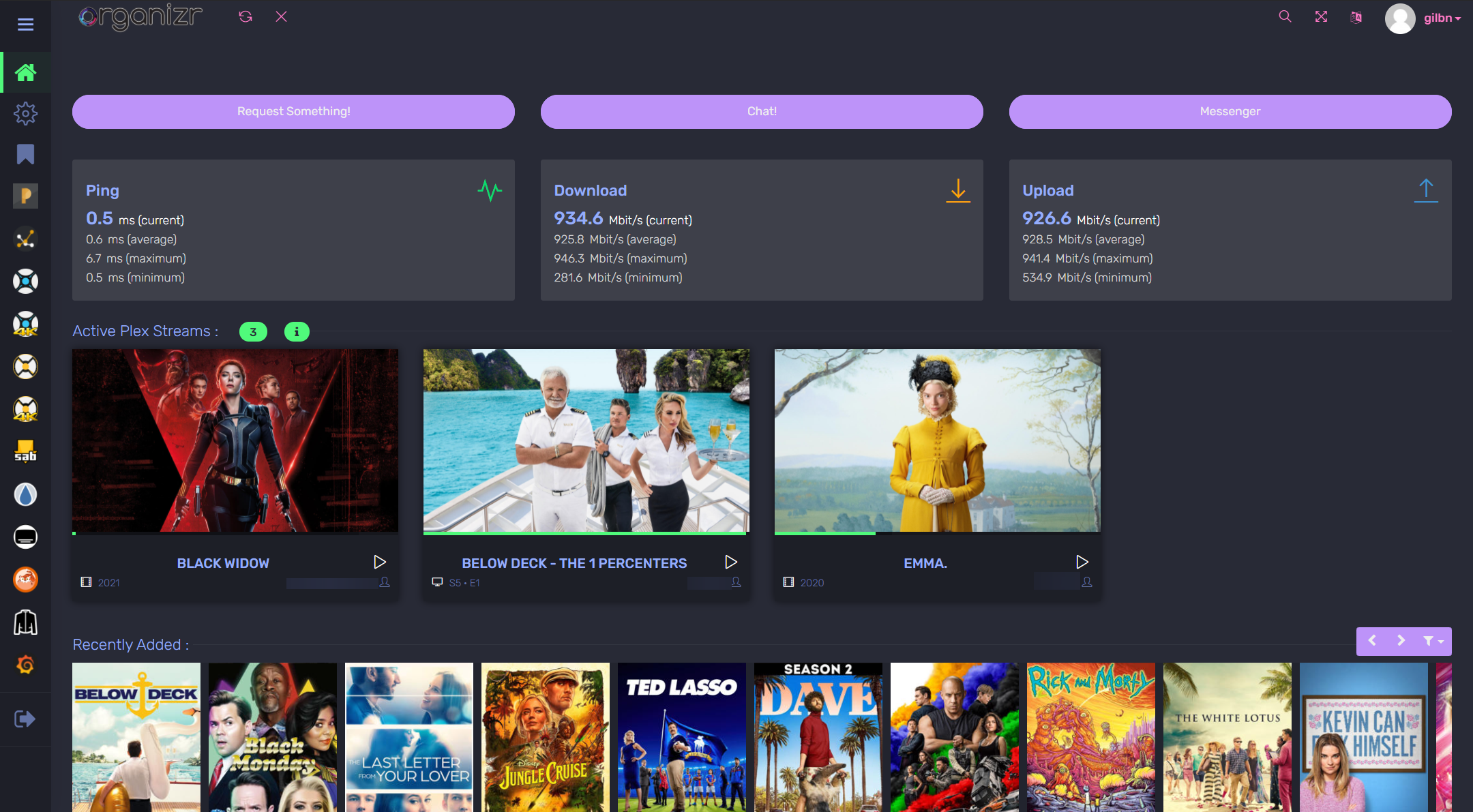This screenshot has height=812, width=1473.
Task: Open the search magnifier in top bar
Action: (1285, 16)
